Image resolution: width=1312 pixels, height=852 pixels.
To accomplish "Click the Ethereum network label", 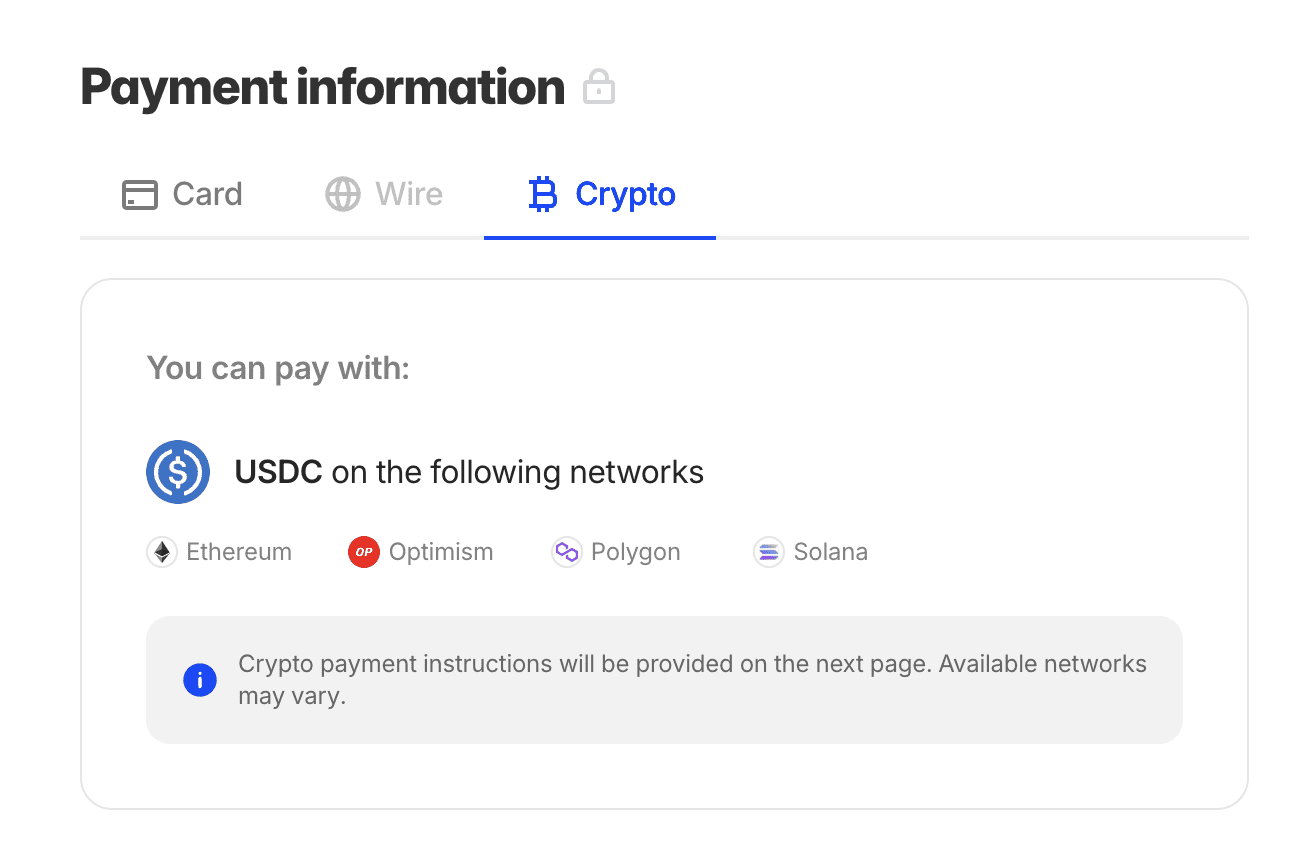I will (x=239, y=552).
